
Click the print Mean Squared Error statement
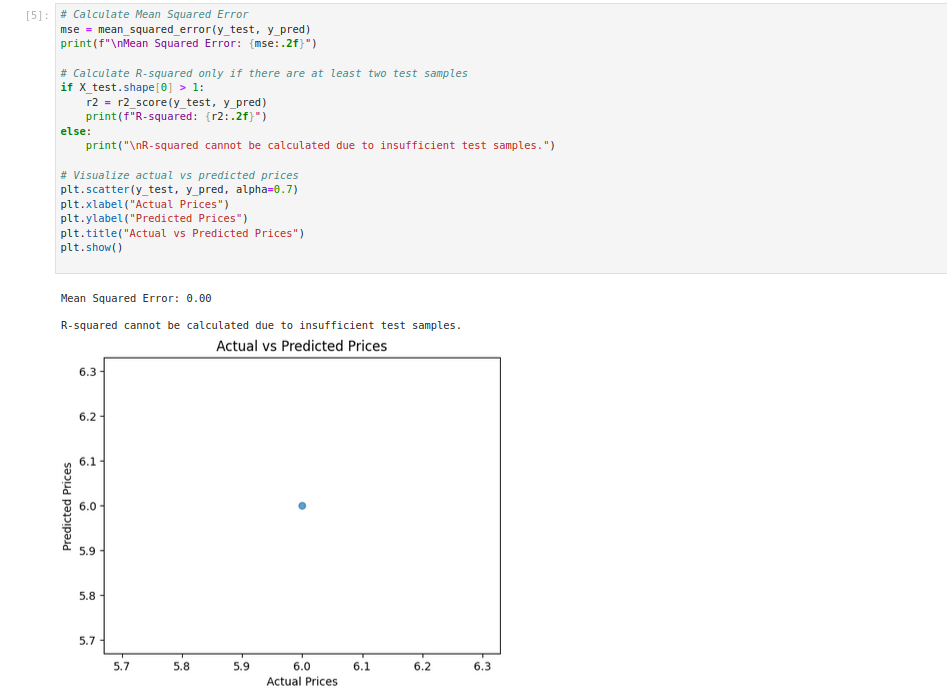pos(188,44)
